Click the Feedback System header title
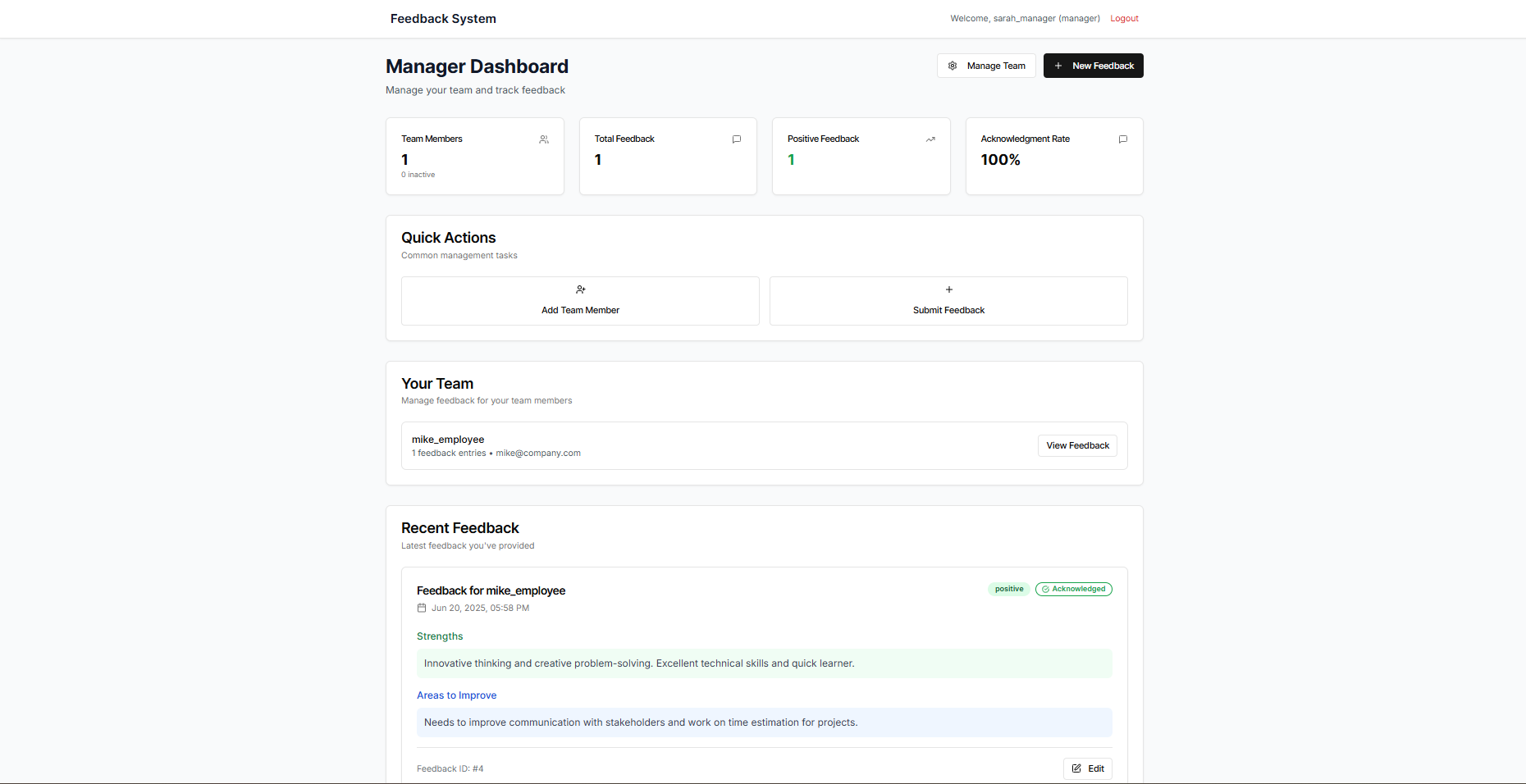 [x=443, y=18]
